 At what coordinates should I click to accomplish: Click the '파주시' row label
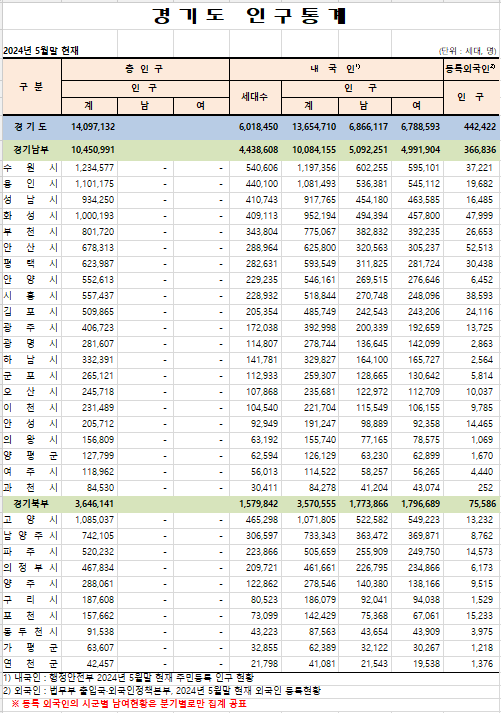30,552
